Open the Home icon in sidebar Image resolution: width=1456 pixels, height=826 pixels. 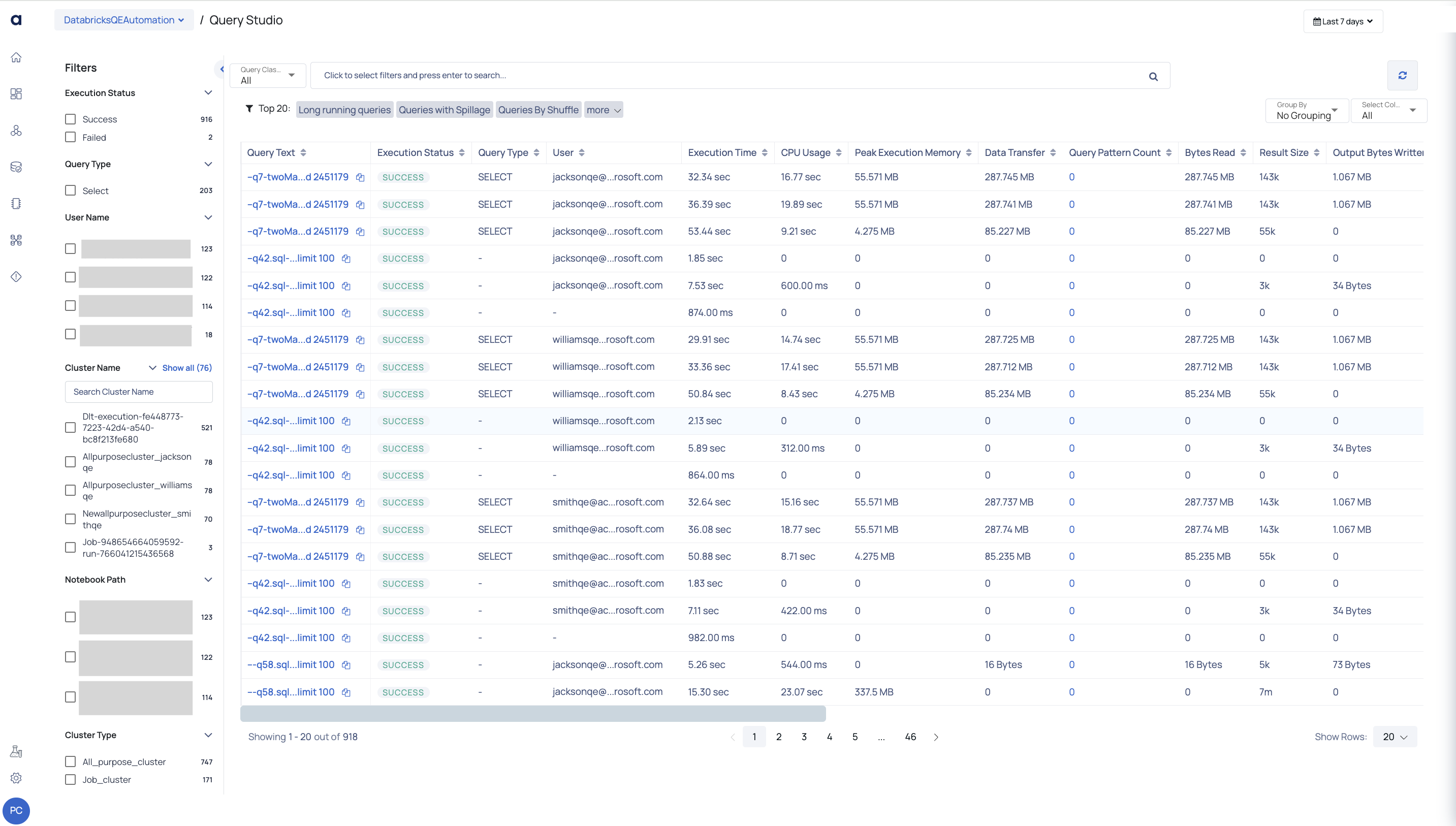(16, 57)
